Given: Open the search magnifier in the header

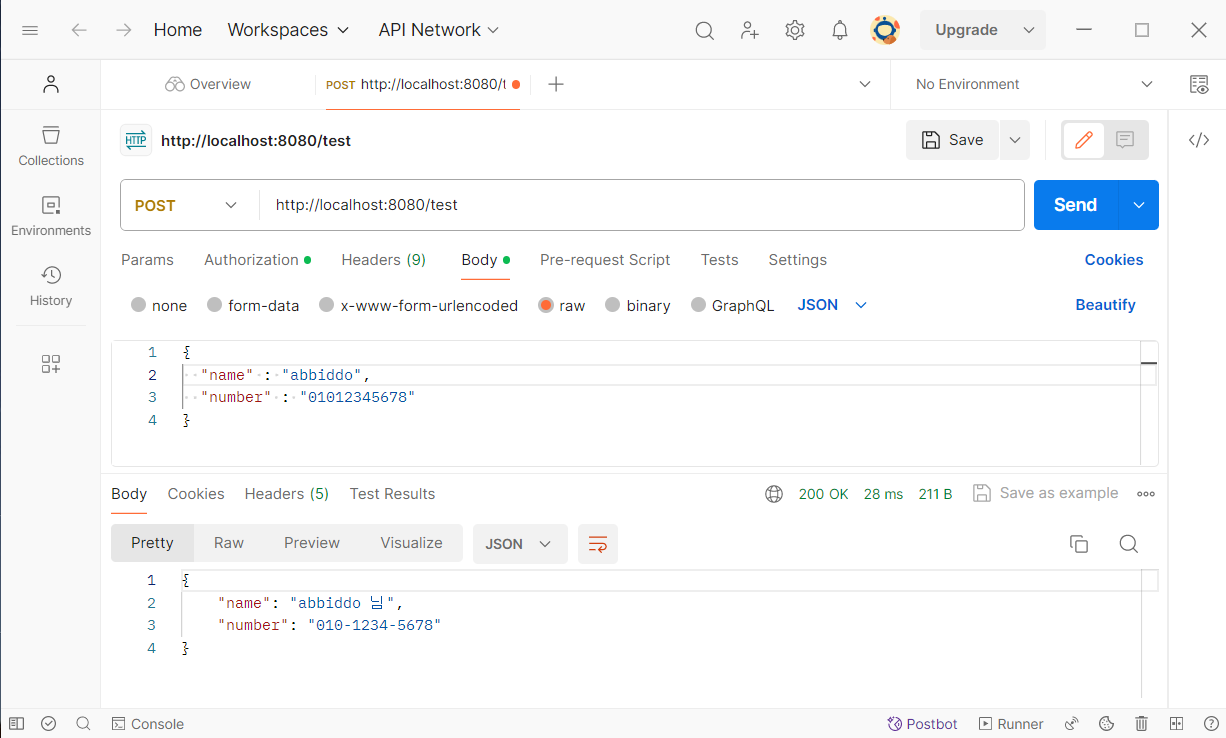Looking at the screenshot, I should (705, 31).
